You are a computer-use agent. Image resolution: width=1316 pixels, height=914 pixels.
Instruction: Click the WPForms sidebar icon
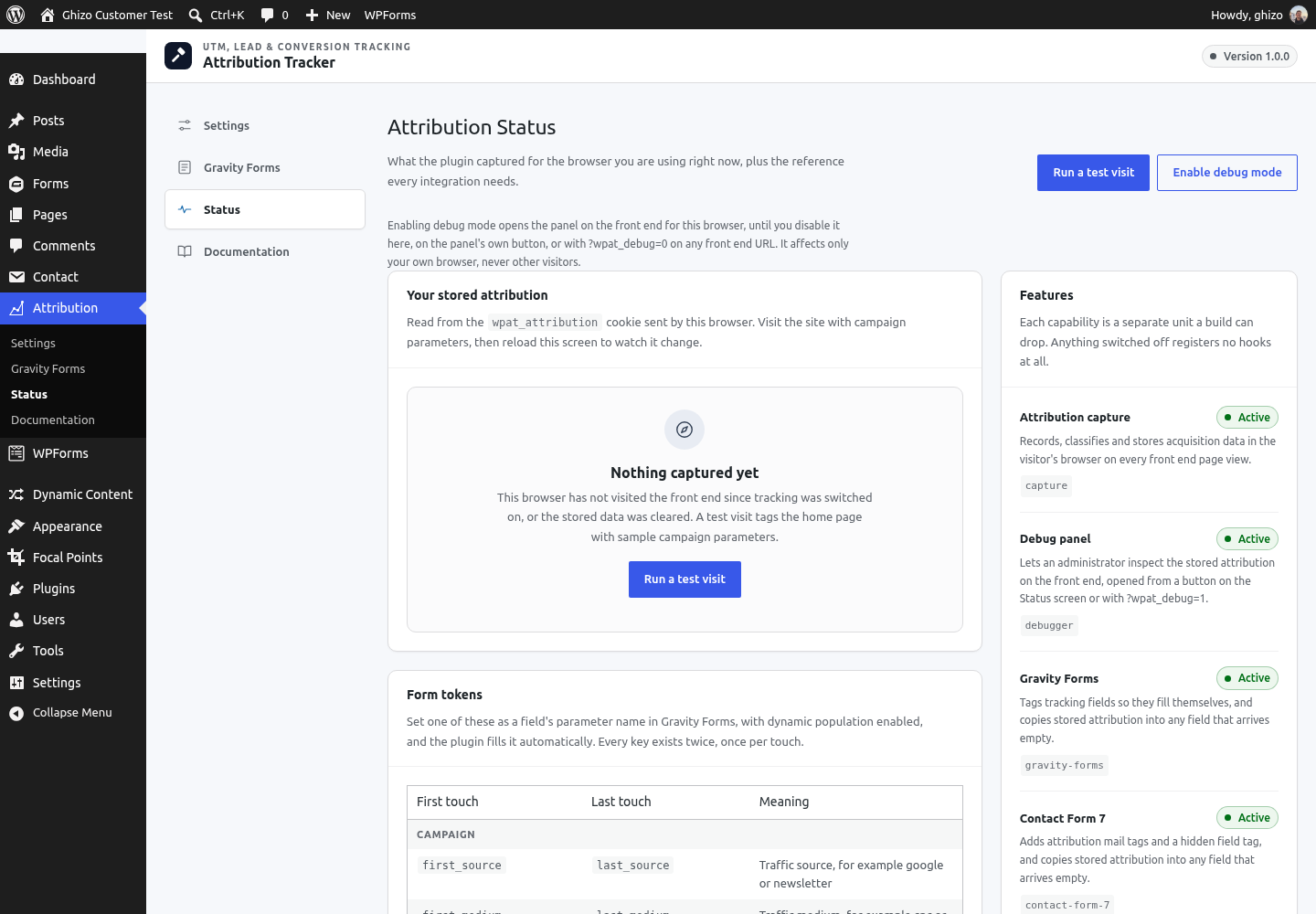pos(16,453)
